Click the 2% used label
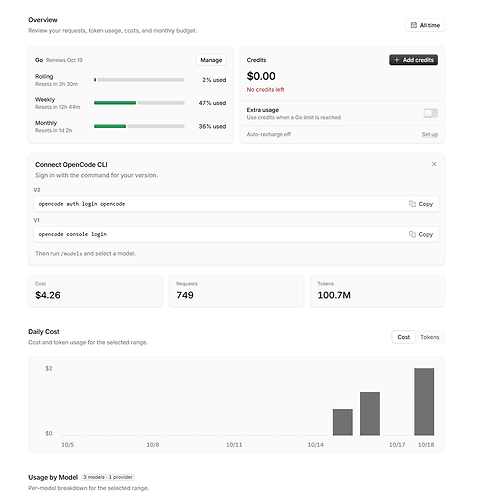The height and width of the screenshot is (500, 504). tap(214, 80)
